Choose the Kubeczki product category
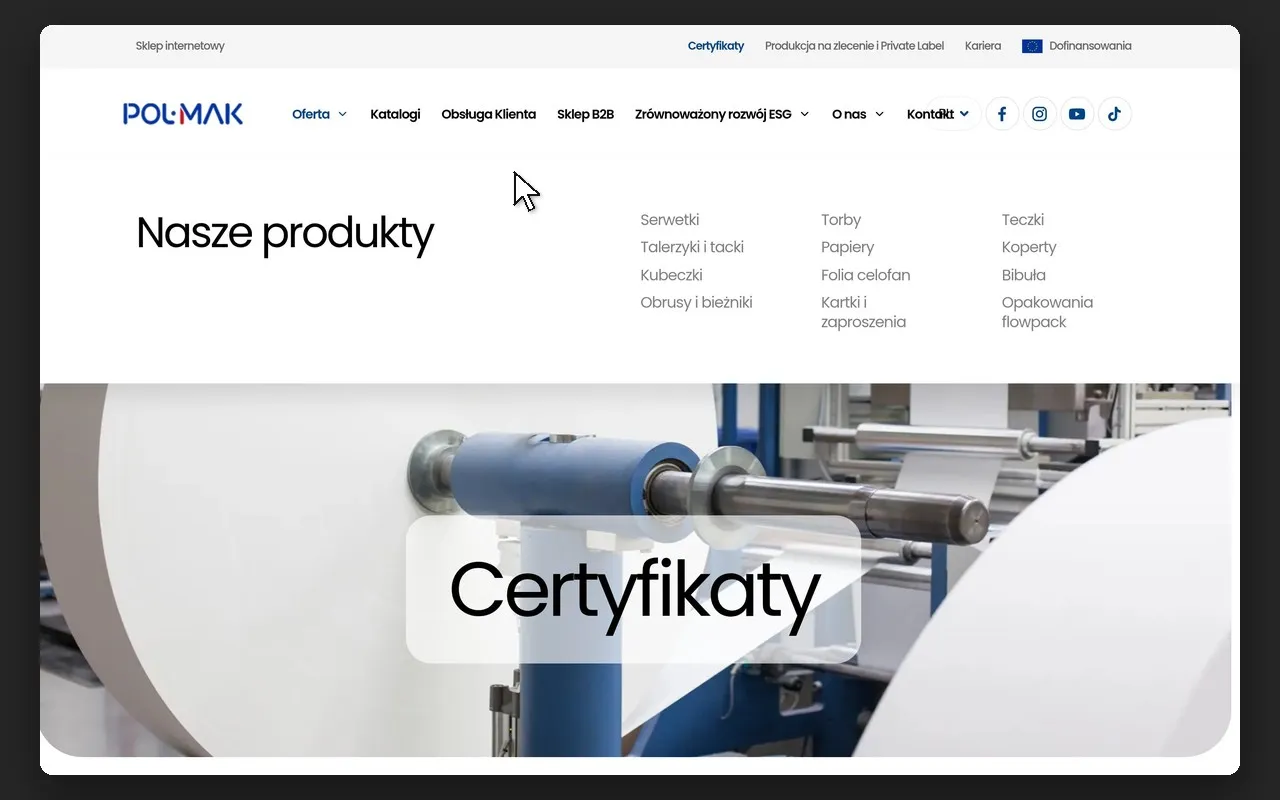The width and height of the screenshot is (1280, 800). (671, 275)
